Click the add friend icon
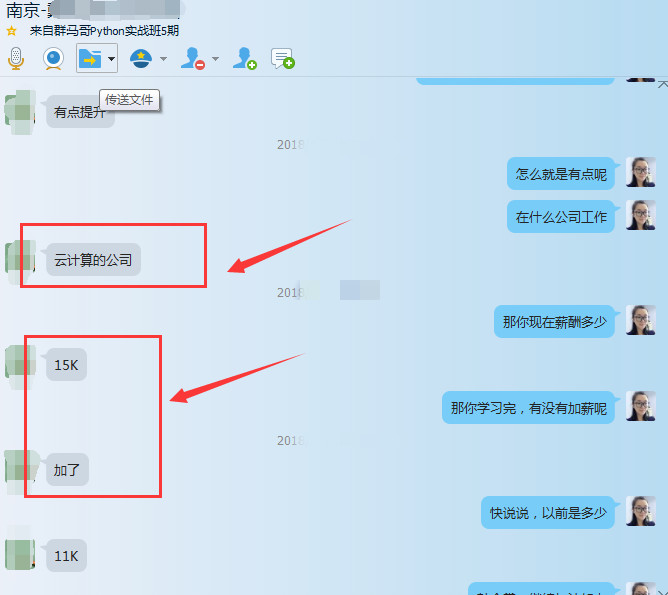This screenshot has height=595, width=668. tap(244, 59)
